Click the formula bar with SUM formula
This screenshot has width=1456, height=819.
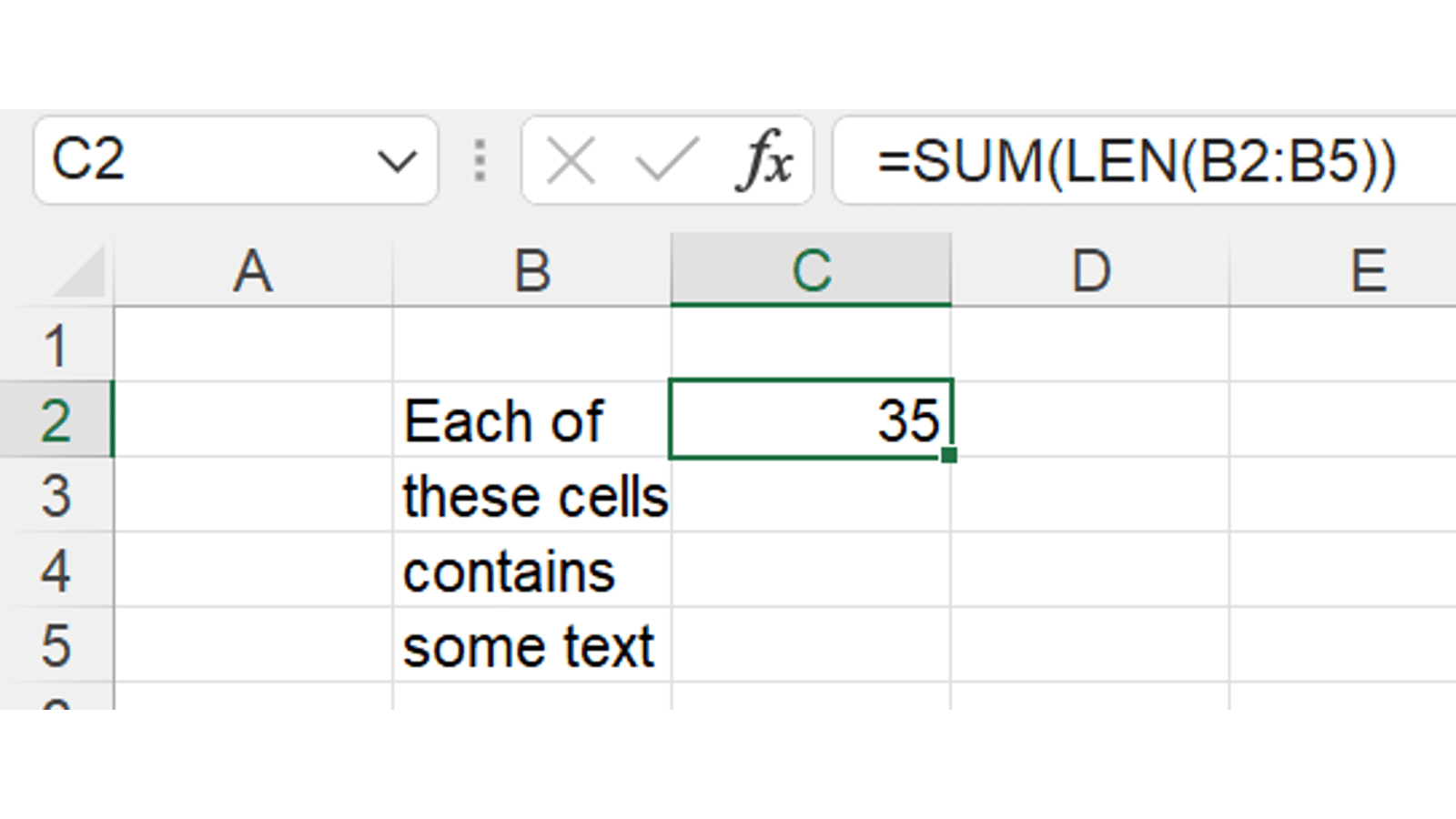1137,162
